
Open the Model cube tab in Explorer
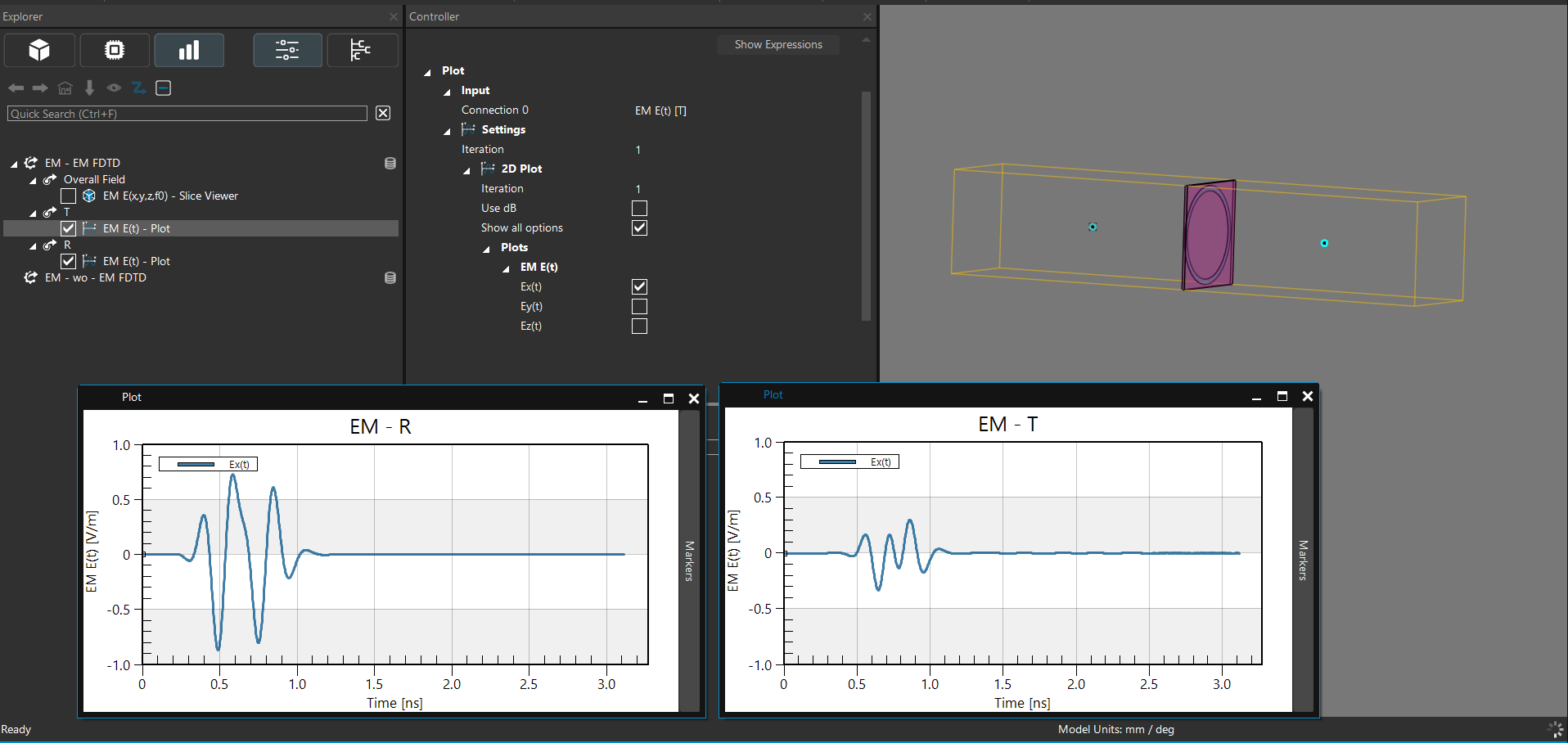click(x=39, y=51)
